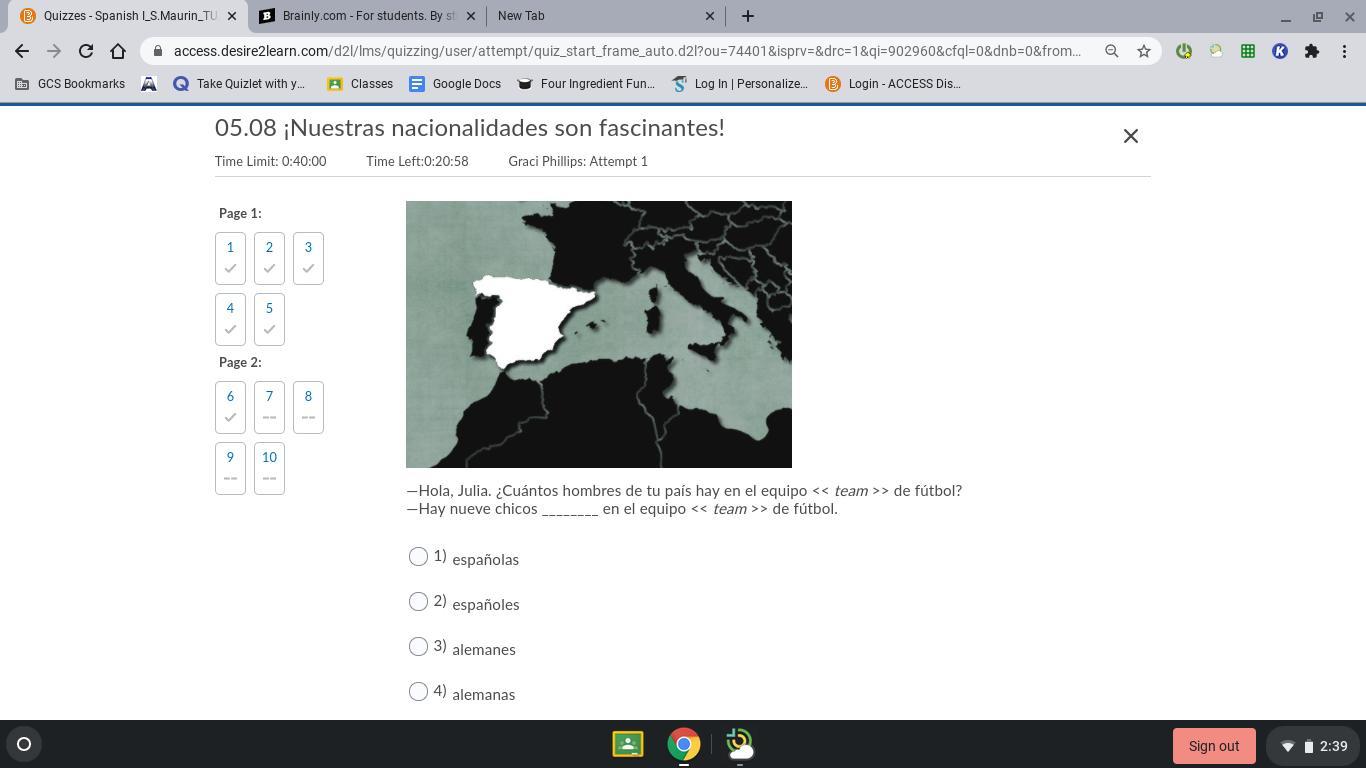Choose the alemanas radio button
Screen dimensions: 1366x768
(x=418, y=692)
